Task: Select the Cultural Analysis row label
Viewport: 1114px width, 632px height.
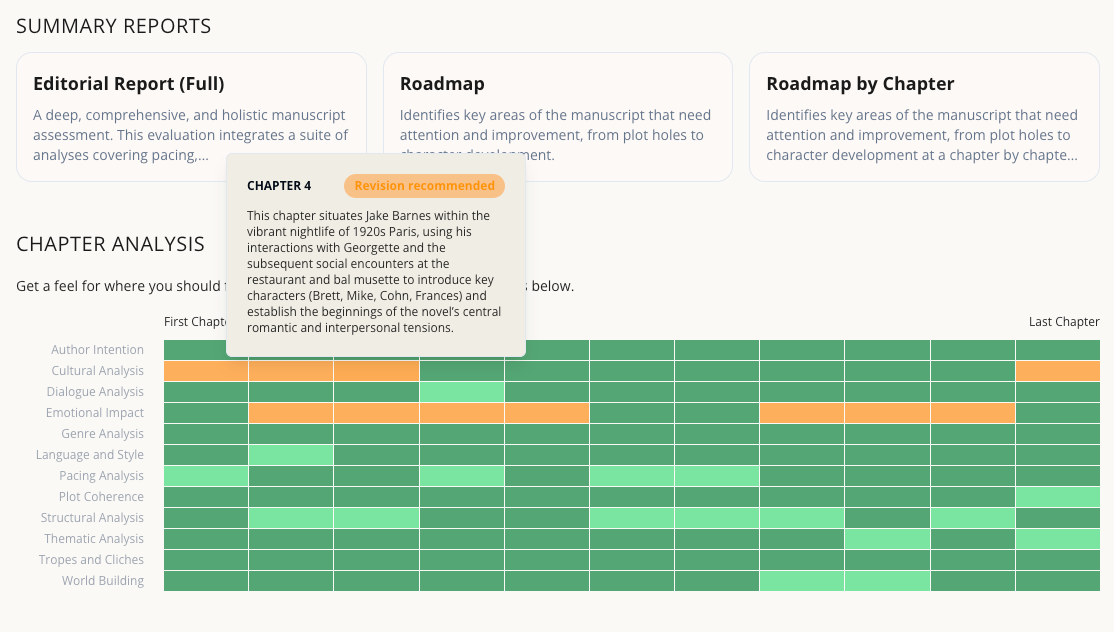Action: (97, 370)
